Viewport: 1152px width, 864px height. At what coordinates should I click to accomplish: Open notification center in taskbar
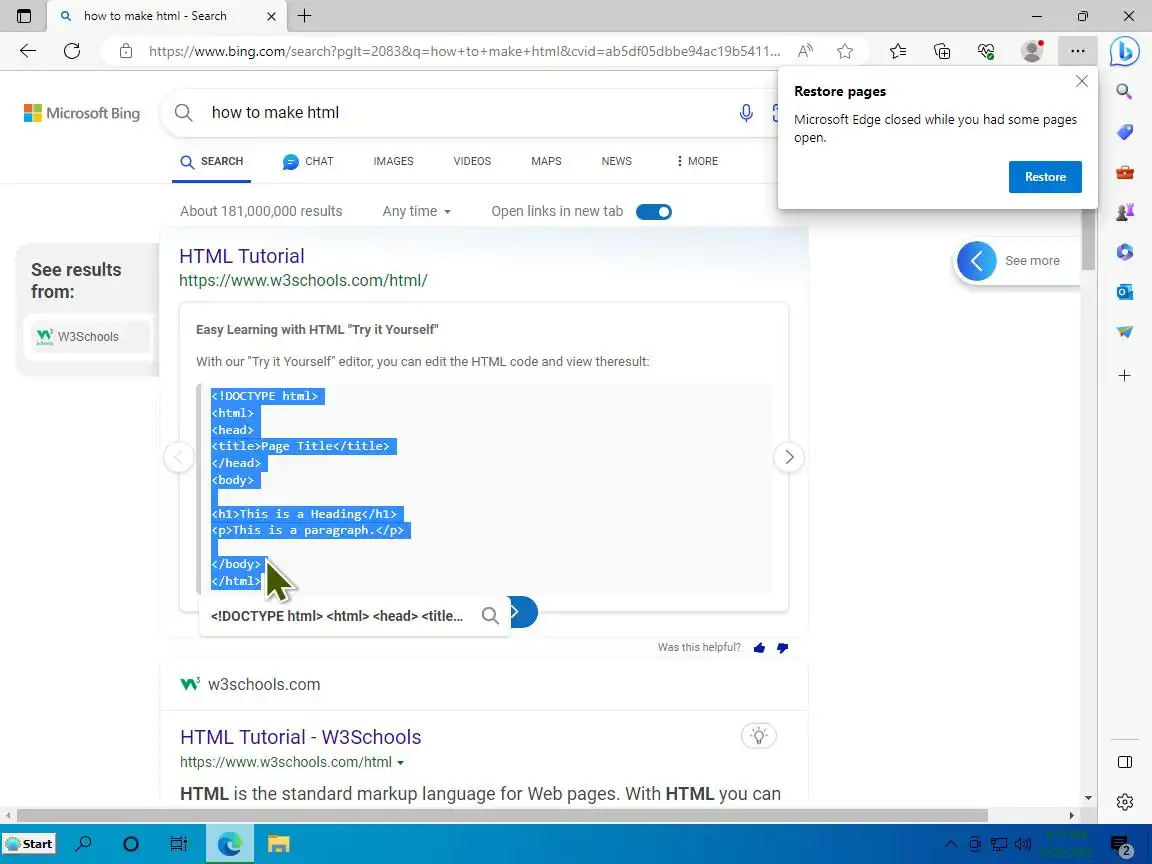1121,845
